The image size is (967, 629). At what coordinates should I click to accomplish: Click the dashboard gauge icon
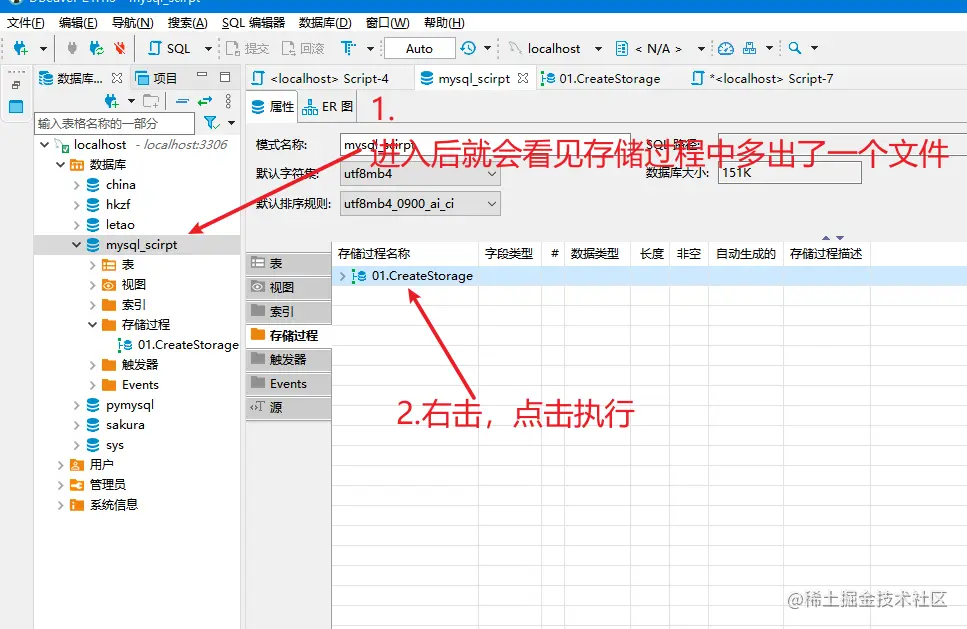tap(726, 48)
